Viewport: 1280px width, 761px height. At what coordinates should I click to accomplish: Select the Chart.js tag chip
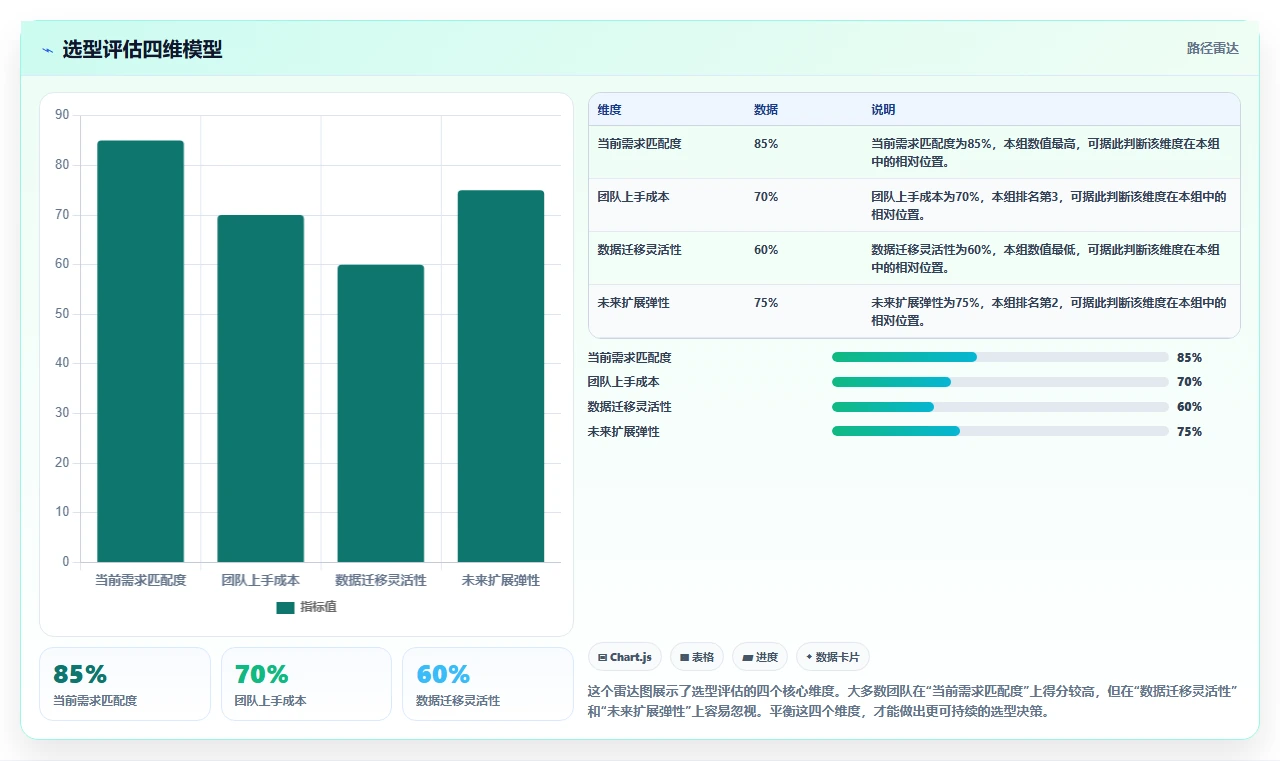[625, 657]
